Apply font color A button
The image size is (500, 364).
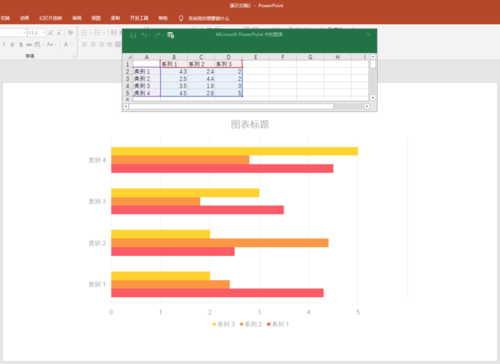66,44
